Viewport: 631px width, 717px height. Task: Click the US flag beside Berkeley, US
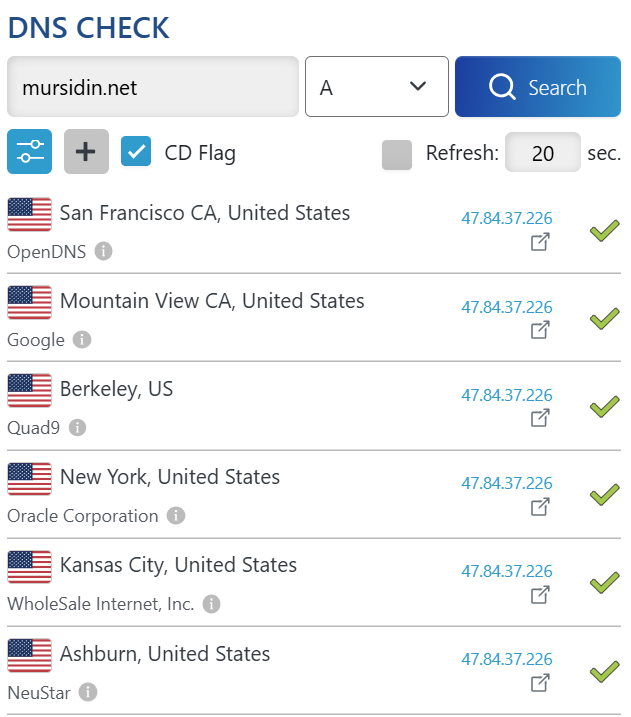pyautogui.click(x=29, y=391)
